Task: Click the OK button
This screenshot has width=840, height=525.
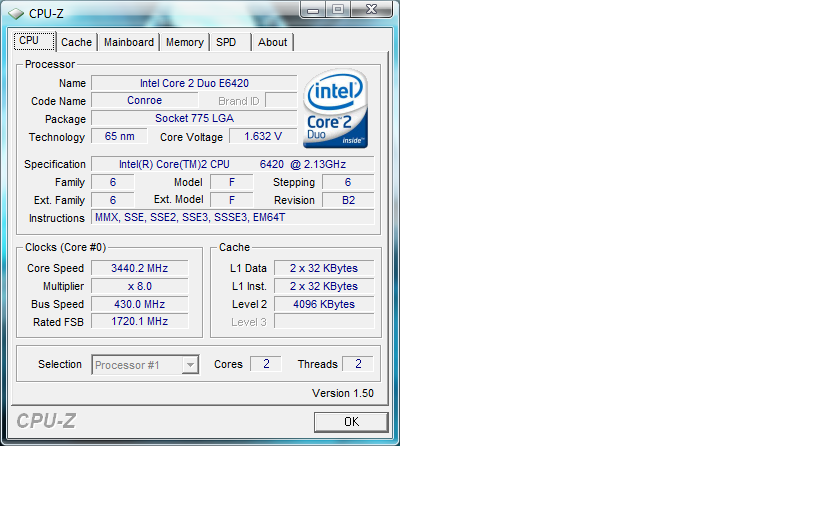Action: point(351,422)
